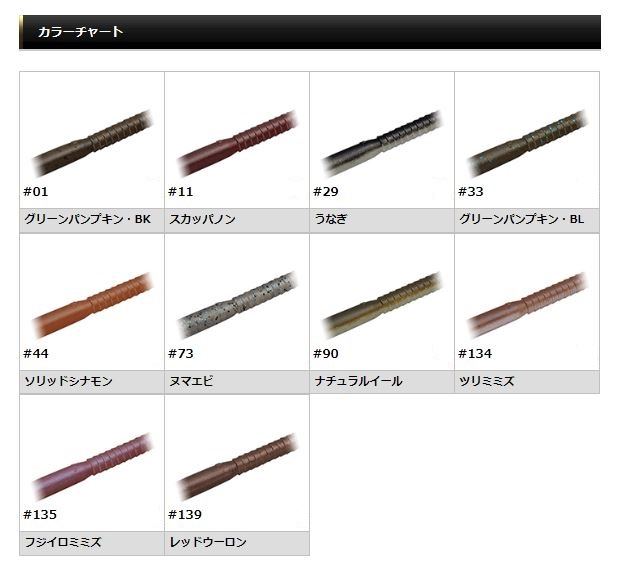Click the ナチュラルイール color name
Viewport: 618px width, 574px height.
pyautogui.click(x=358, y=381)
